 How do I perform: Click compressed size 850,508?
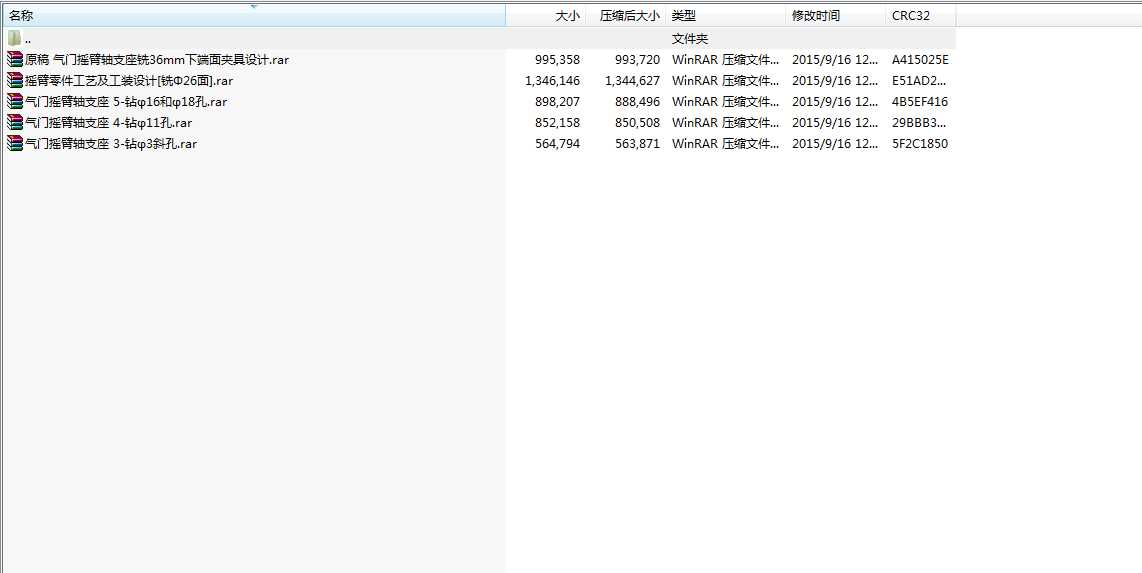tap(637, 122)
